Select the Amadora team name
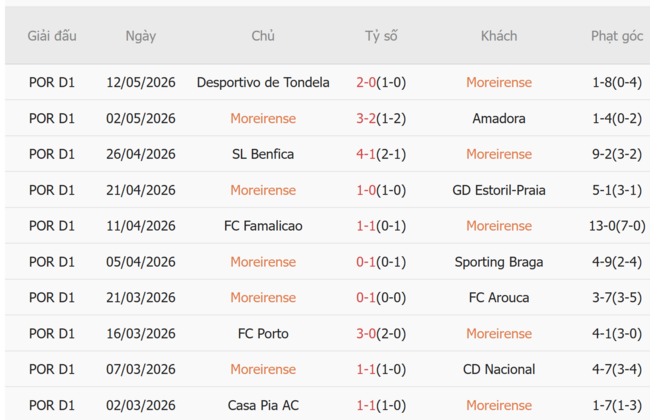The image size is (650, 420). coord(499,119)
